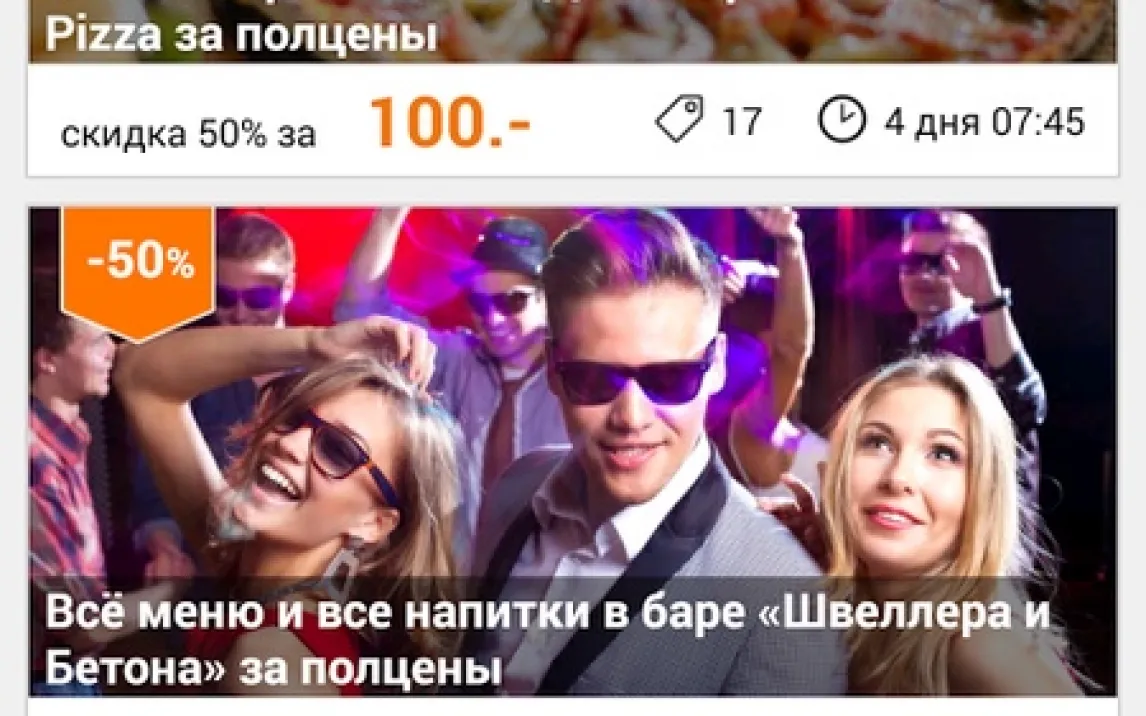Open the 'Швеллера и Бетона' bar deal title
Image resolution: width=1146 pixels, height=716 pixels.
coord(548,640)
